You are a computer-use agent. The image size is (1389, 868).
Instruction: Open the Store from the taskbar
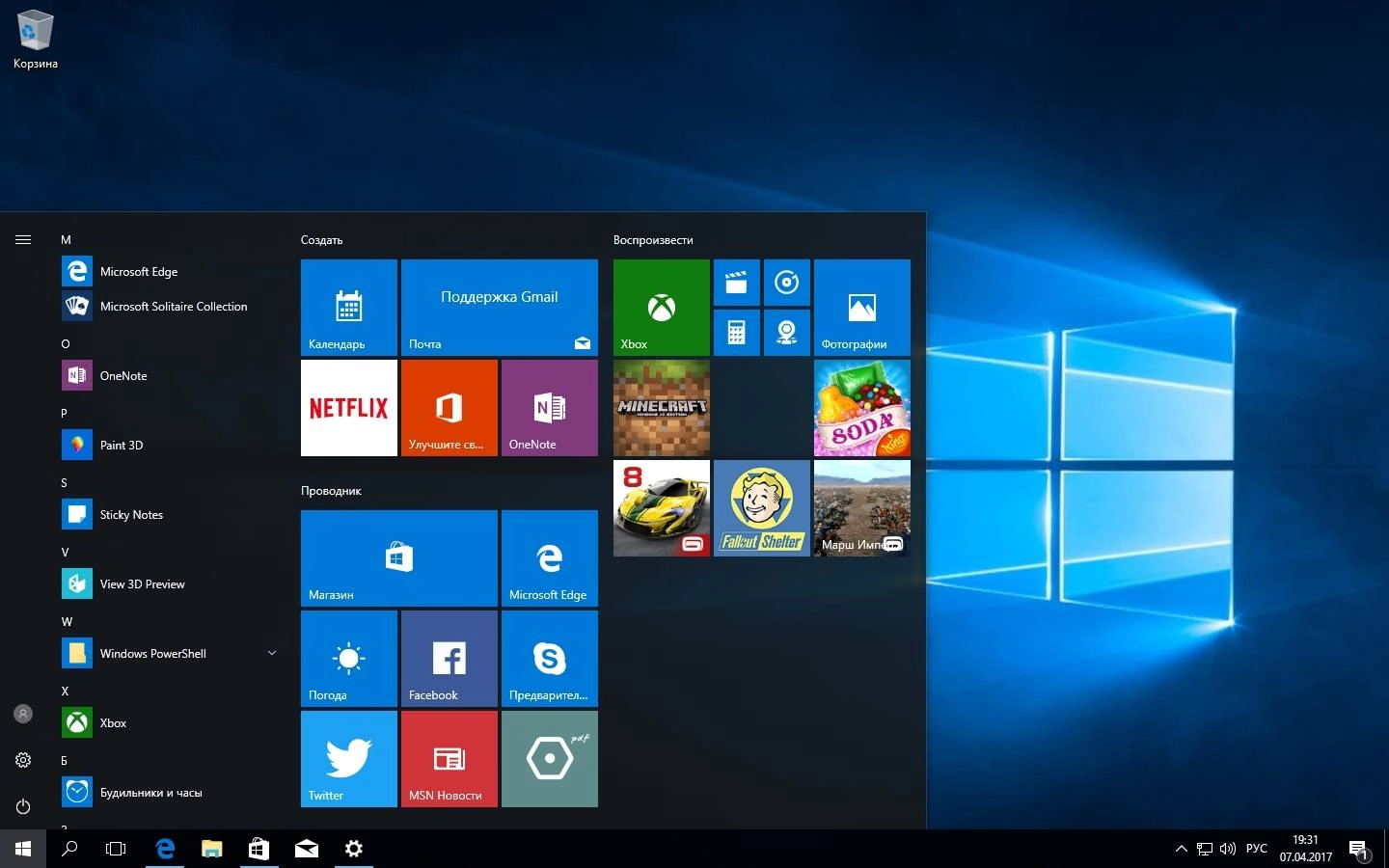(259, 849)
